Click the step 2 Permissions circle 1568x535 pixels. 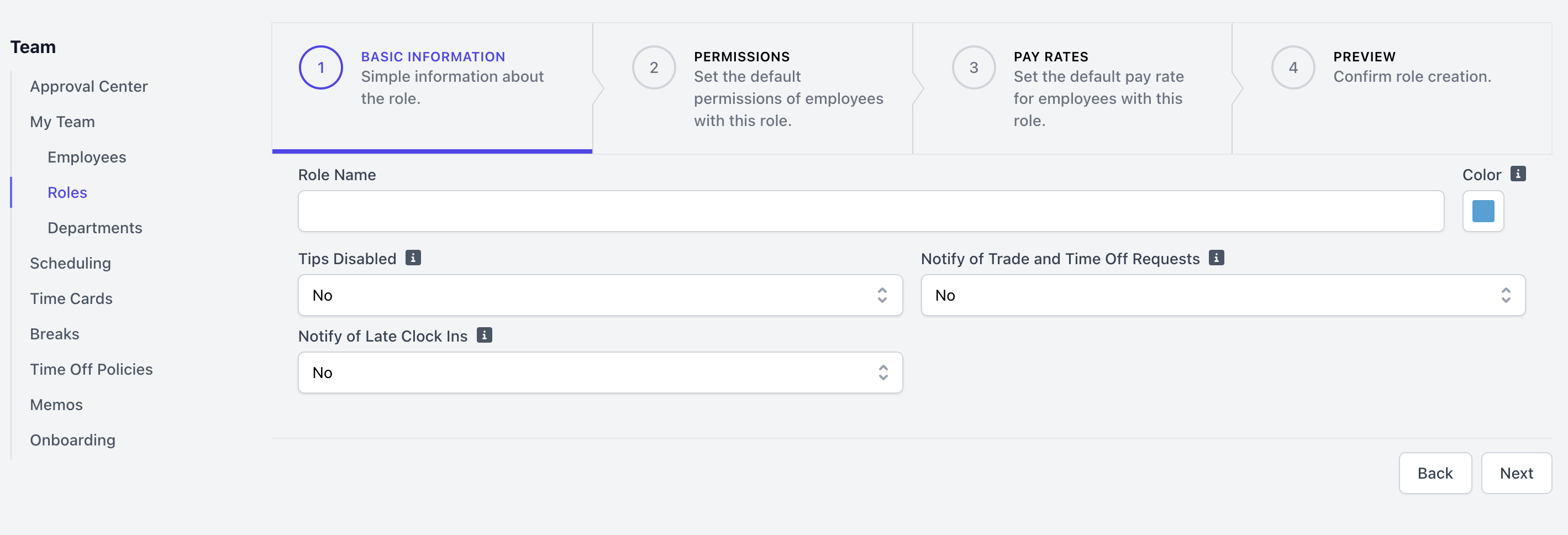coord(654,67)
